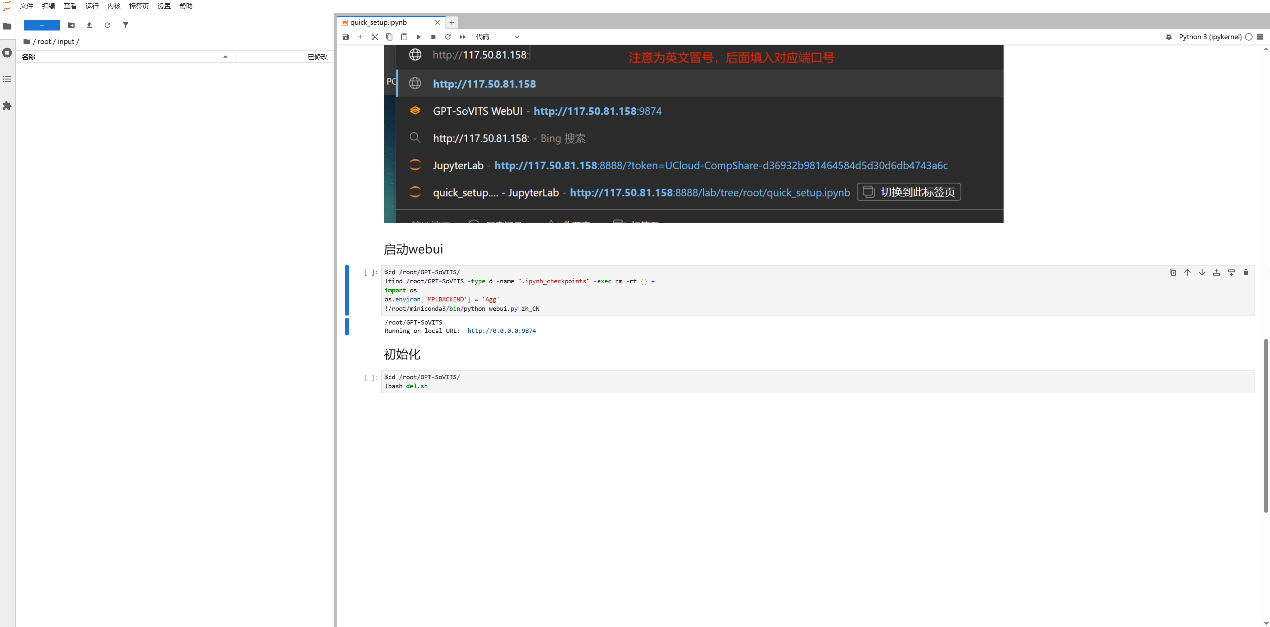Delete the active cell with trash icon
The width and height of the screenshot is (1270, 627).
coord(1246,272)
